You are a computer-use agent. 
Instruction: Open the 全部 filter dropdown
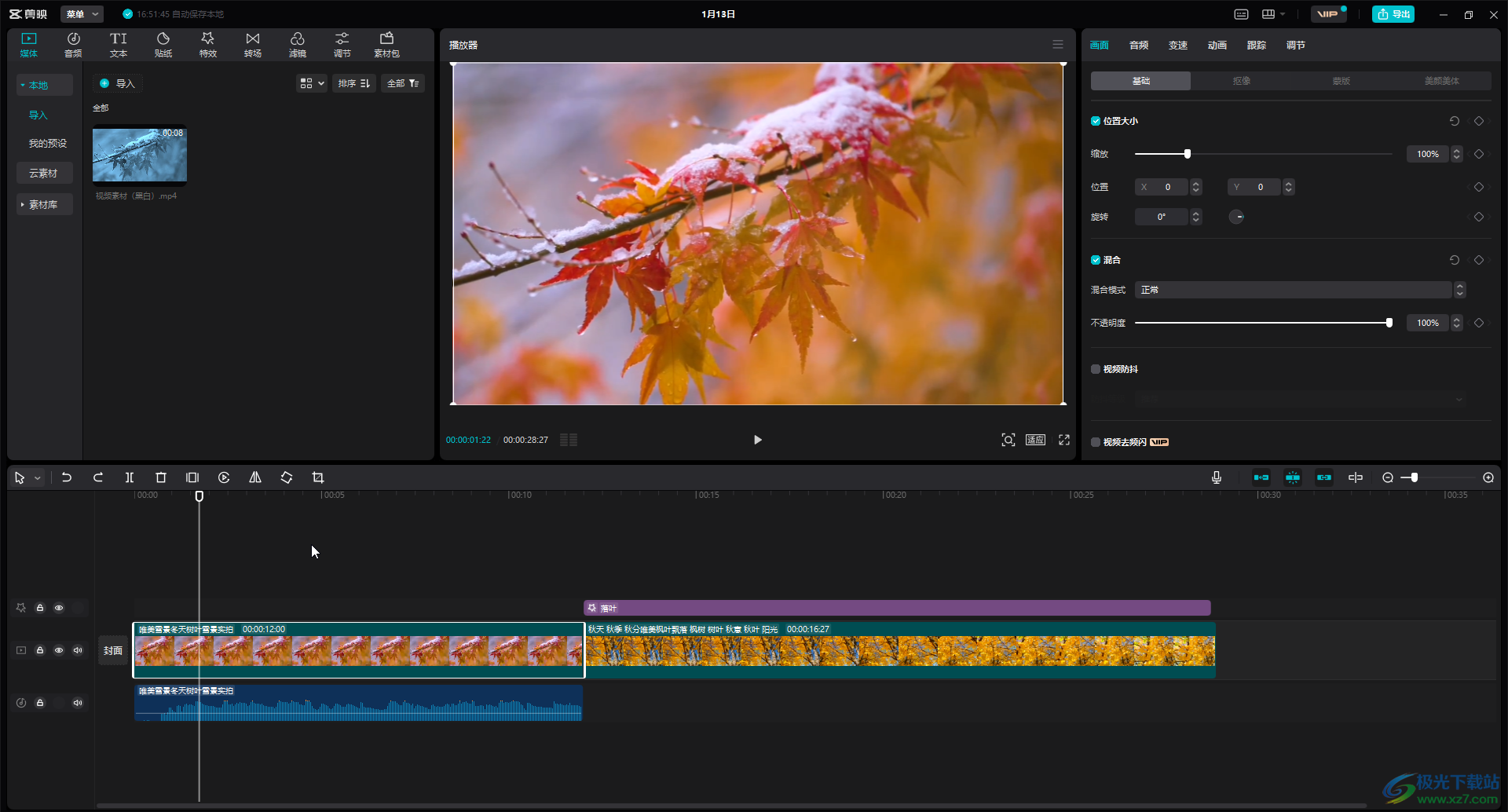pos(403,83)
